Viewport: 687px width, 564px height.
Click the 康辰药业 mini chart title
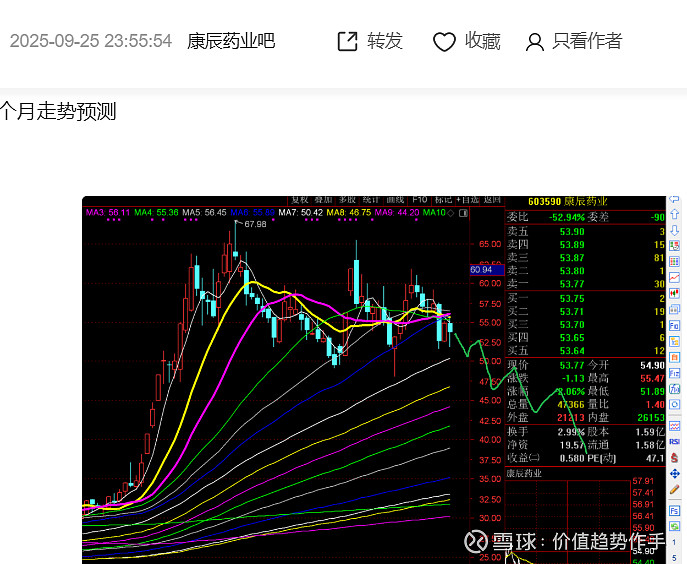[524, 474]
